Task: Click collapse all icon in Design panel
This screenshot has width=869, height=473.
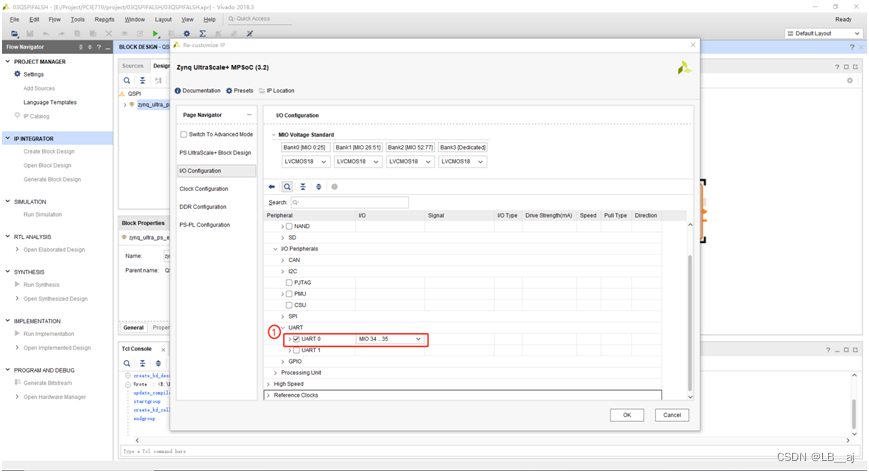Action: point(142,80)
